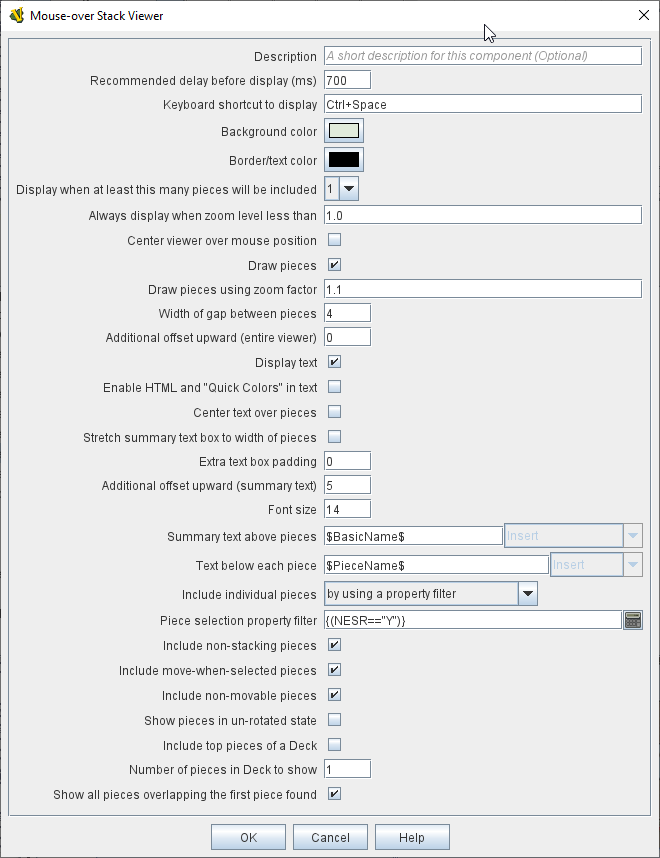Close the Mouse-over Stack Viewer window

644,15
